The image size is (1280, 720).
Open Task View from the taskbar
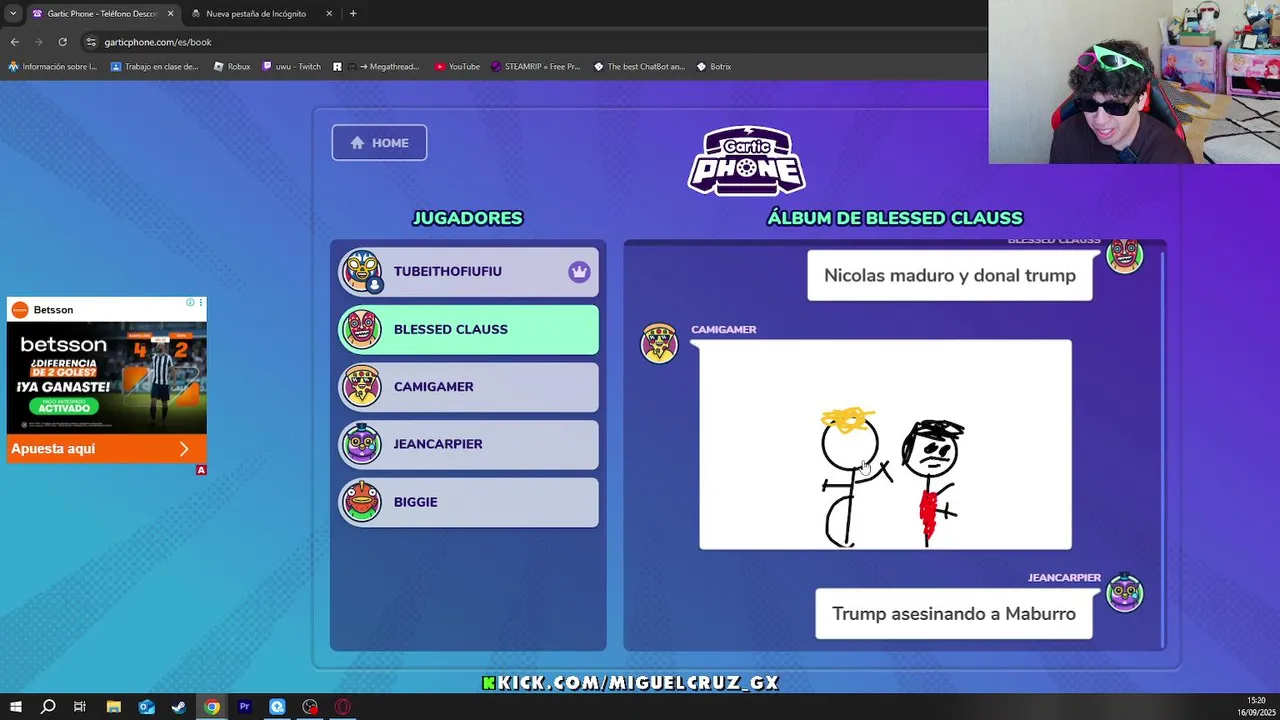click(80, 707)
